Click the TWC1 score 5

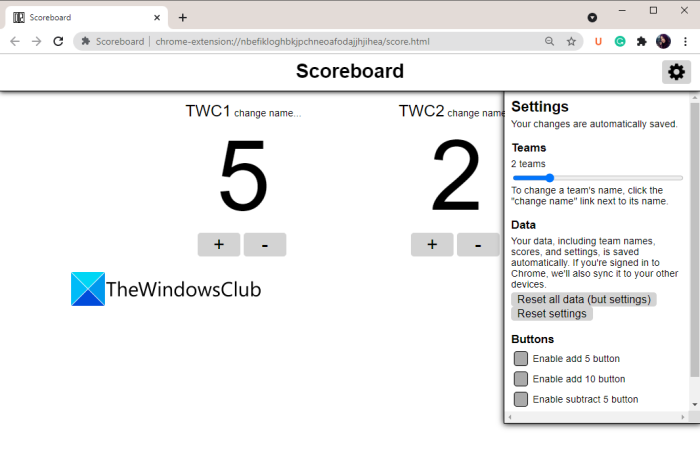point(243,176)
